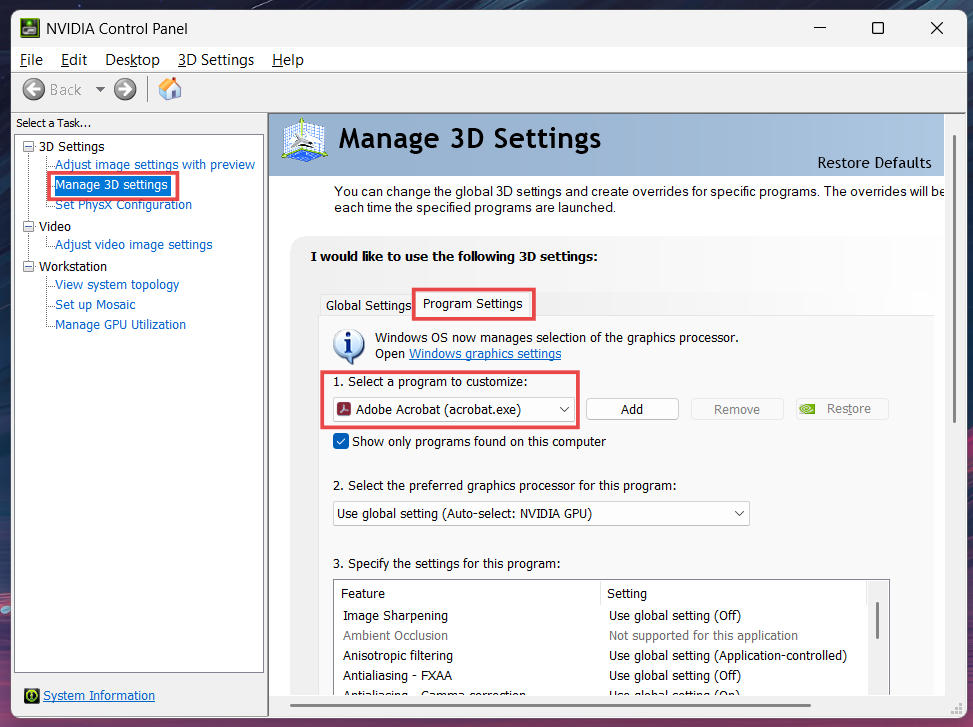Switch to the Global Settings tab
Viewport: 973px width, 727px height.
(367, 305)
